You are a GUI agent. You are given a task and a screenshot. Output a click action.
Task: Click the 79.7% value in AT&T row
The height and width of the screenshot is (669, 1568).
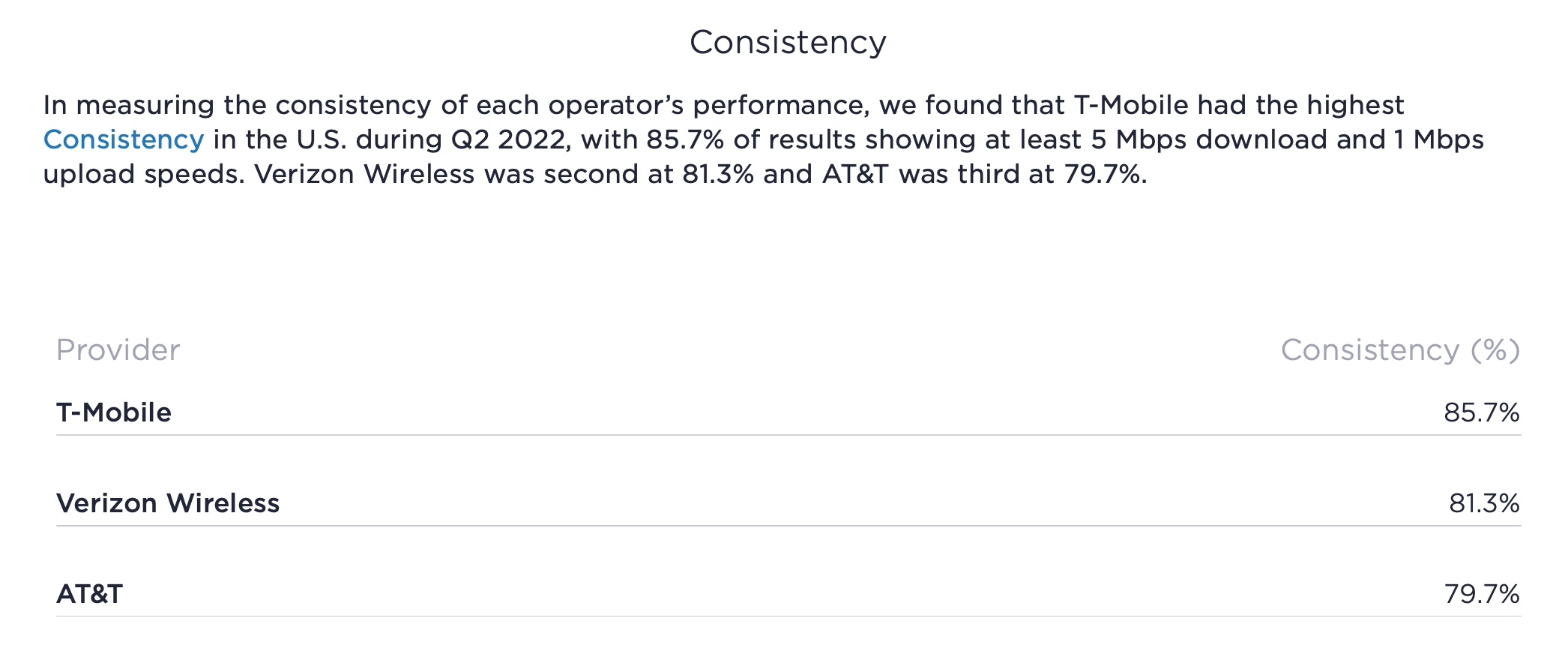coord(1481,594)
